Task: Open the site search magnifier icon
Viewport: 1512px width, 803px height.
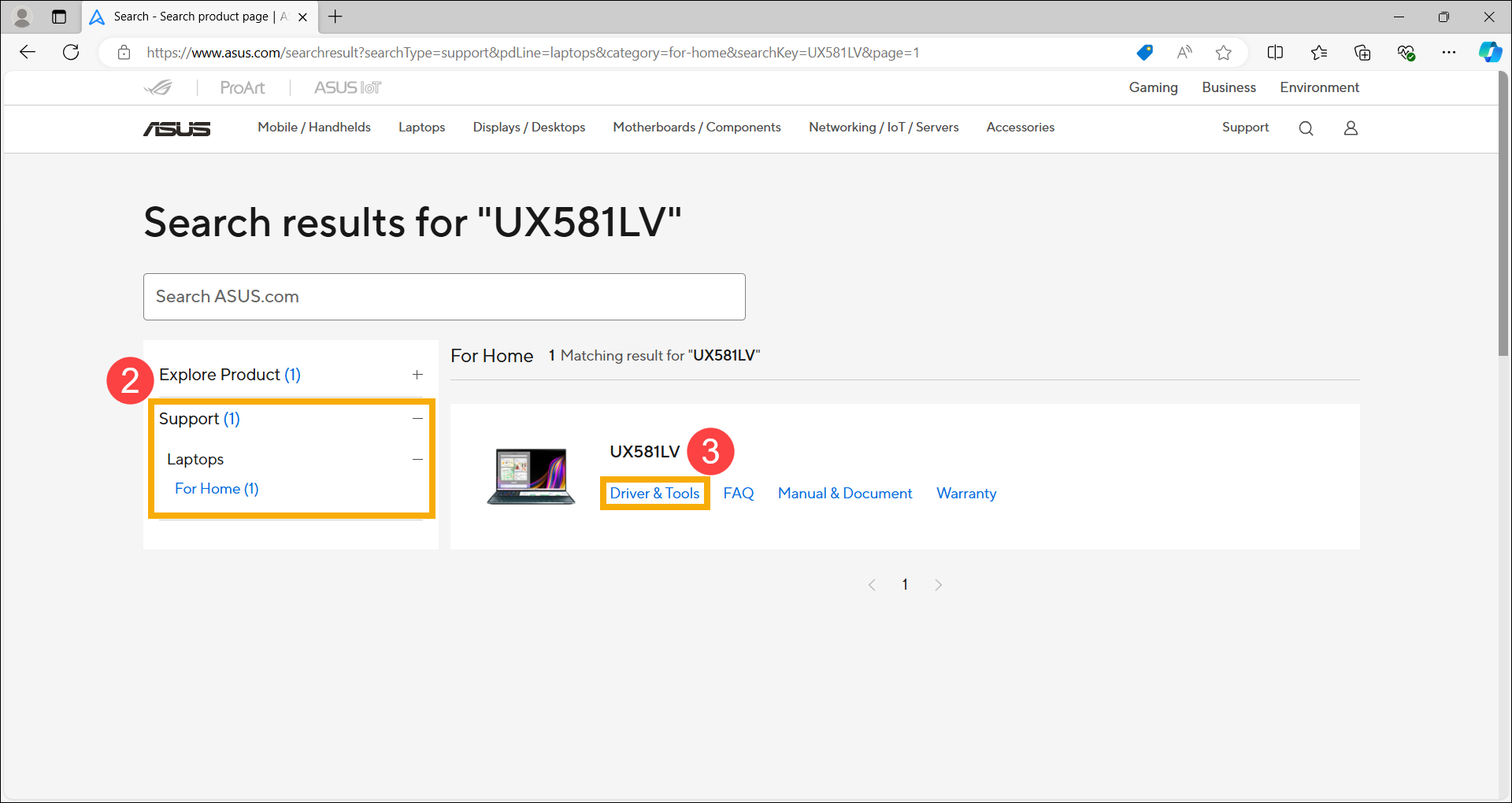Action: tap(1306, 128)
